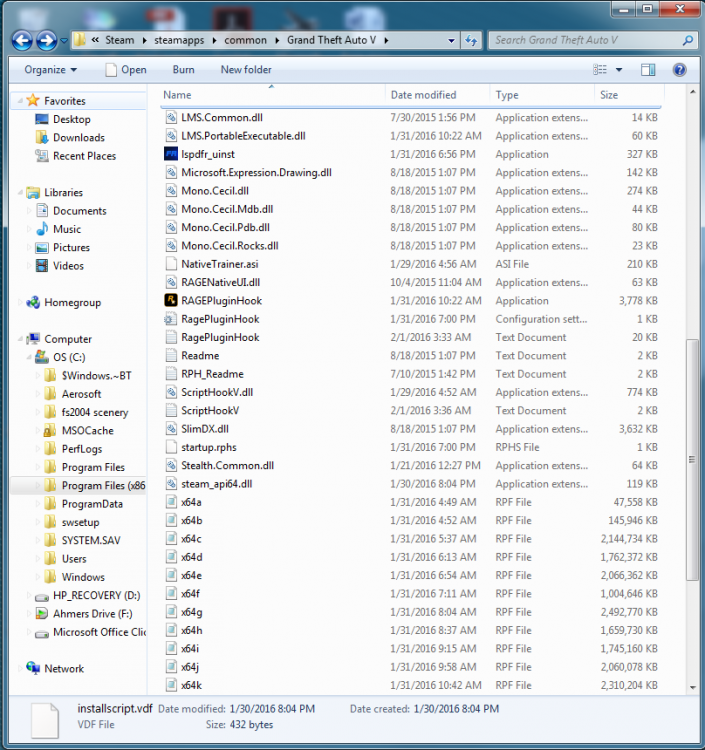Collapse the Favorites group
705x750 pixels.
pos(20,101)
